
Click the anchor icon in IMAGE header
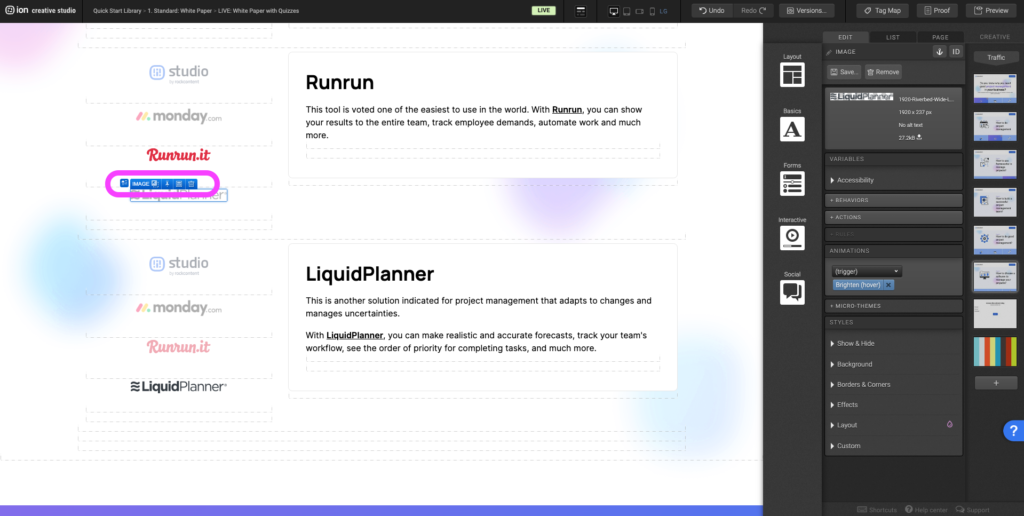(939, 51)
